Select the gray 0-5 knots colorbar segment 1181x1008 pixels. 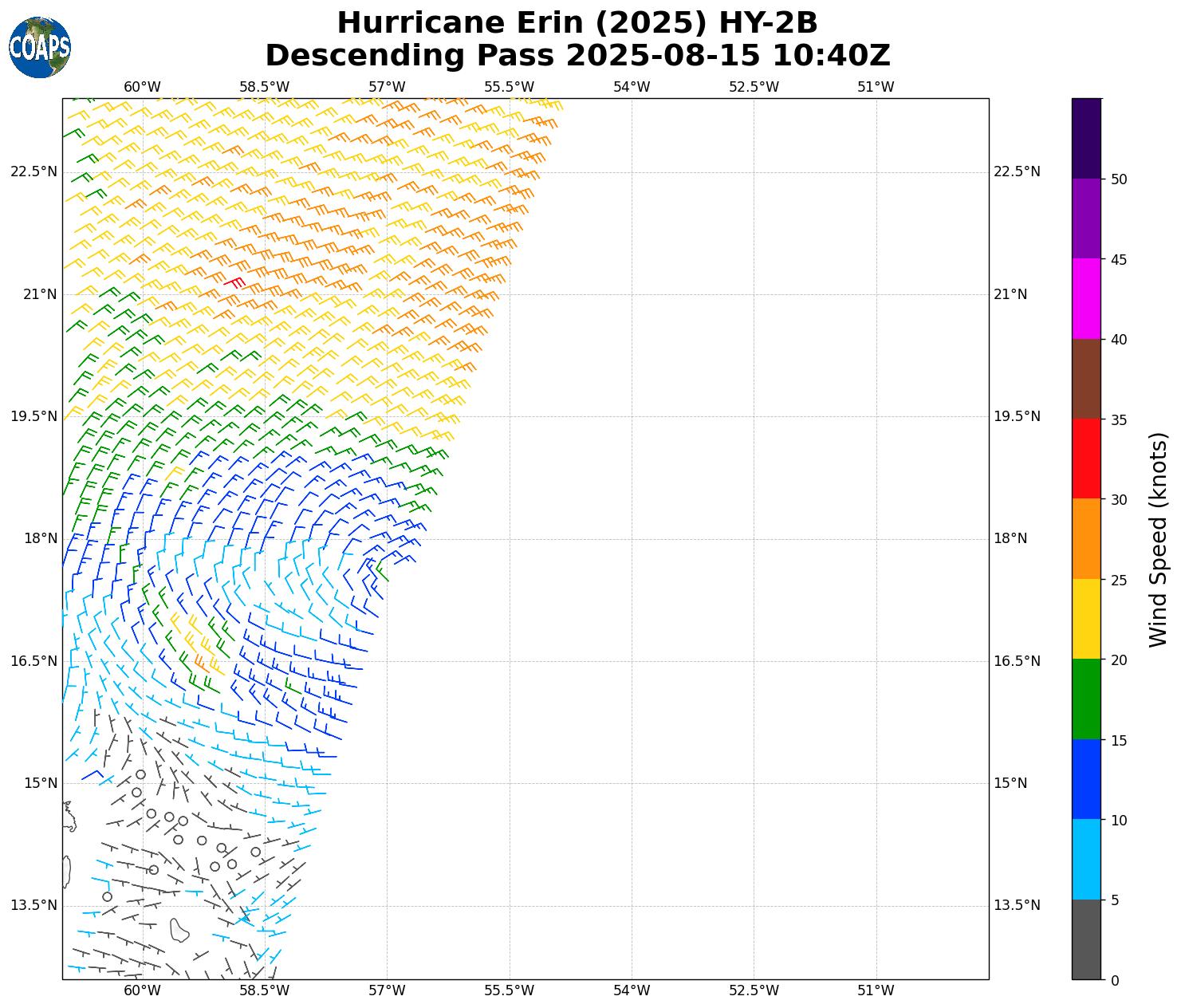1086,939
